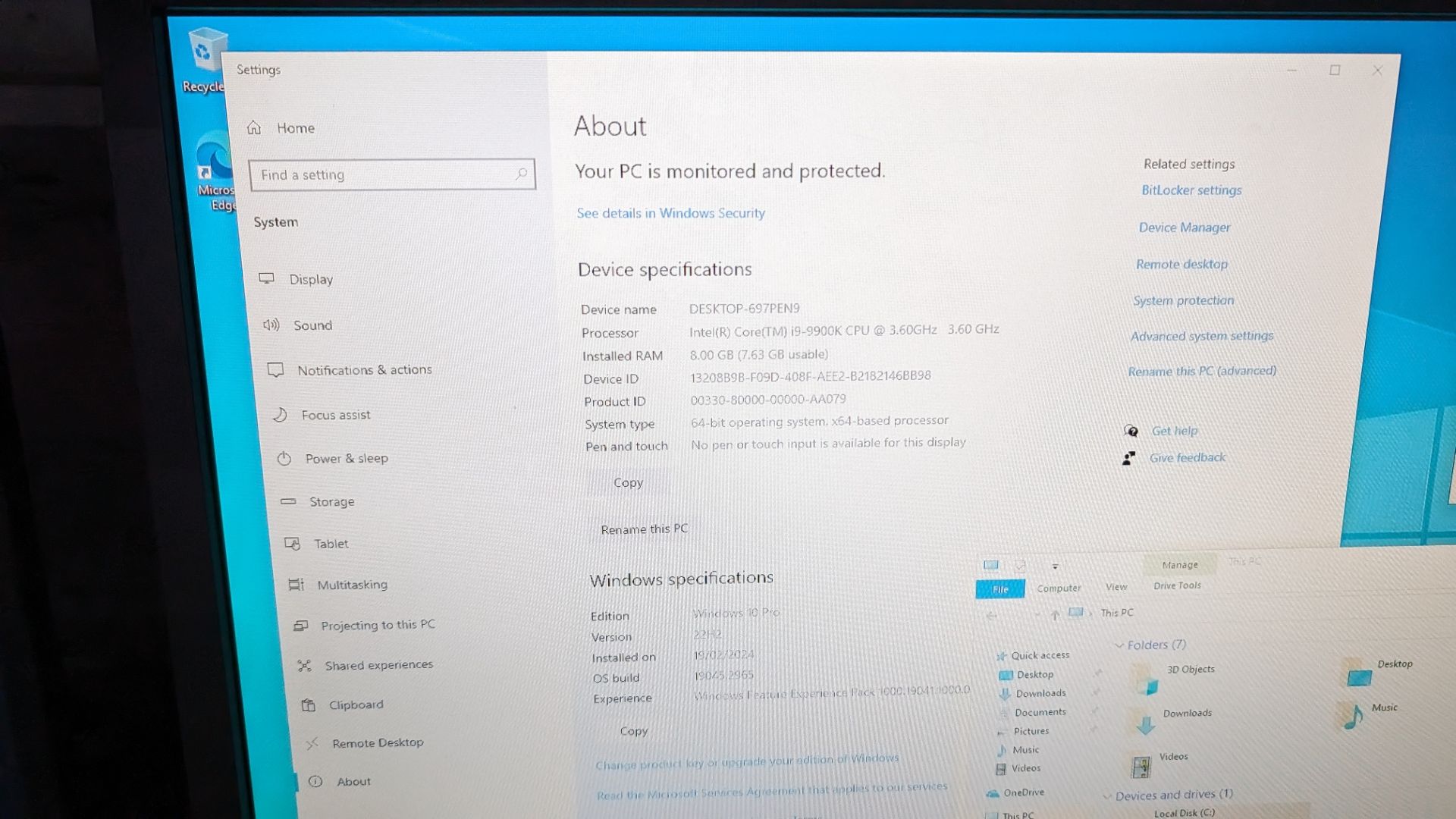1456x819 pixels.
Task: Open See details in Windows Security
Action: [672, 213]
